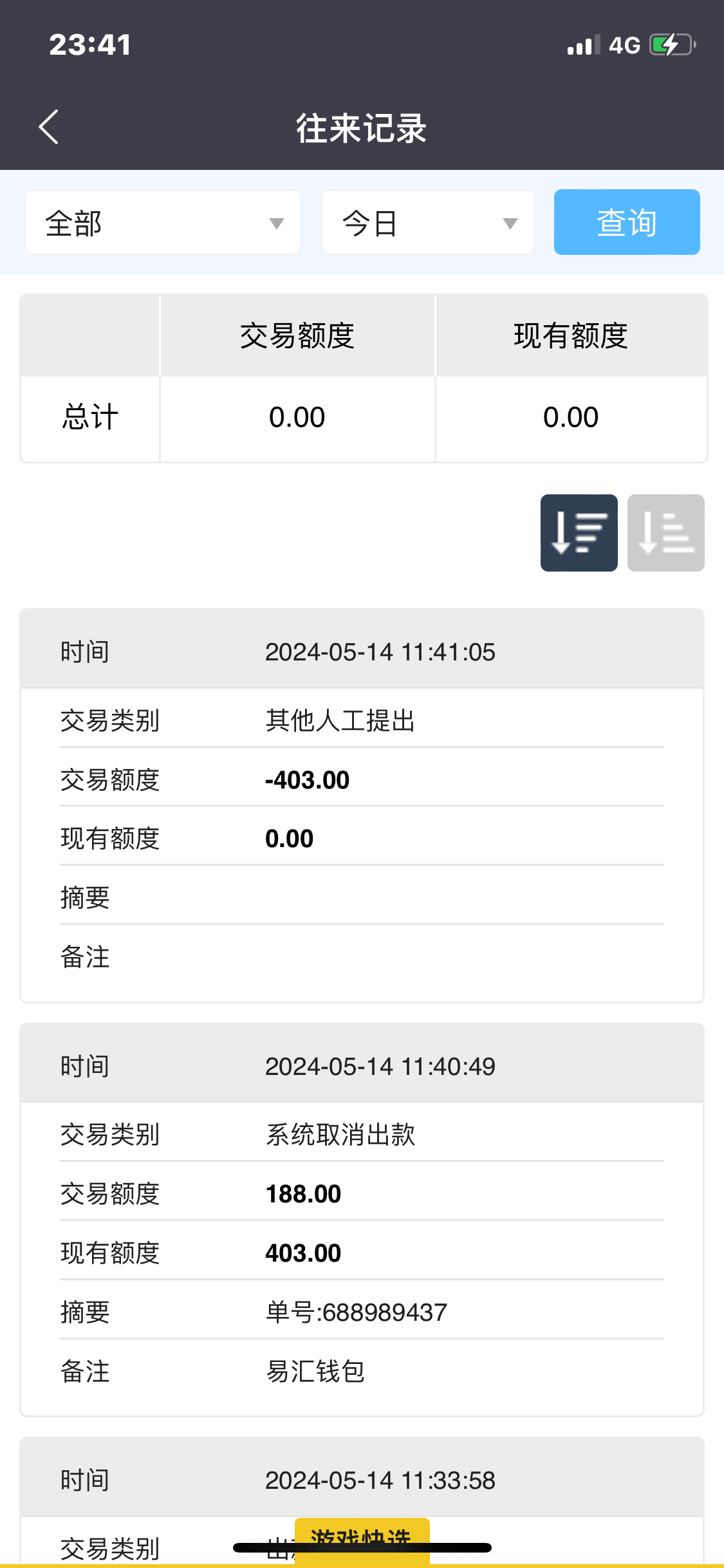Open the 全部 category dropdown
724x1568 pixels.
coord(162,223)
